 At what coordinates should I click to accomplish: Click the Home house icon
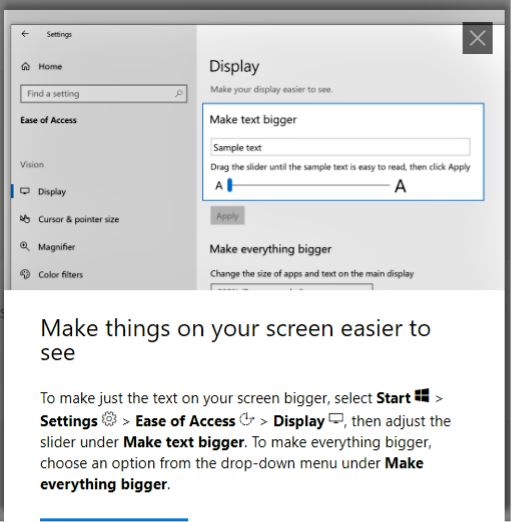coord(25,66)
